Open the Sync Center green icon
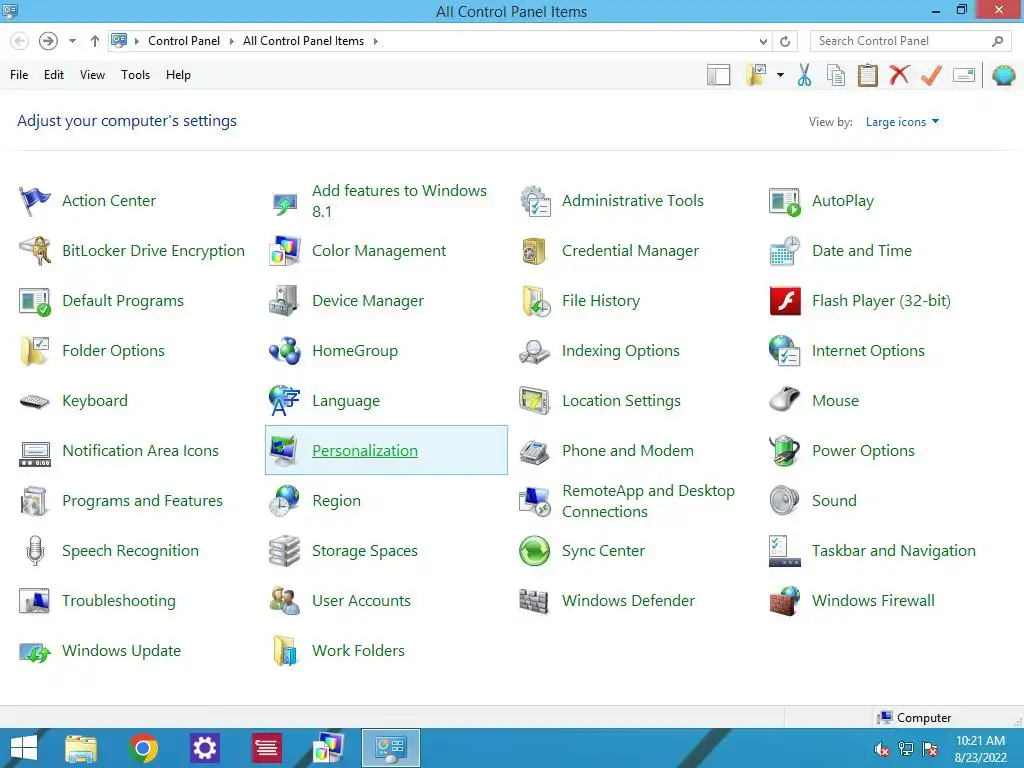 [535, 551]
